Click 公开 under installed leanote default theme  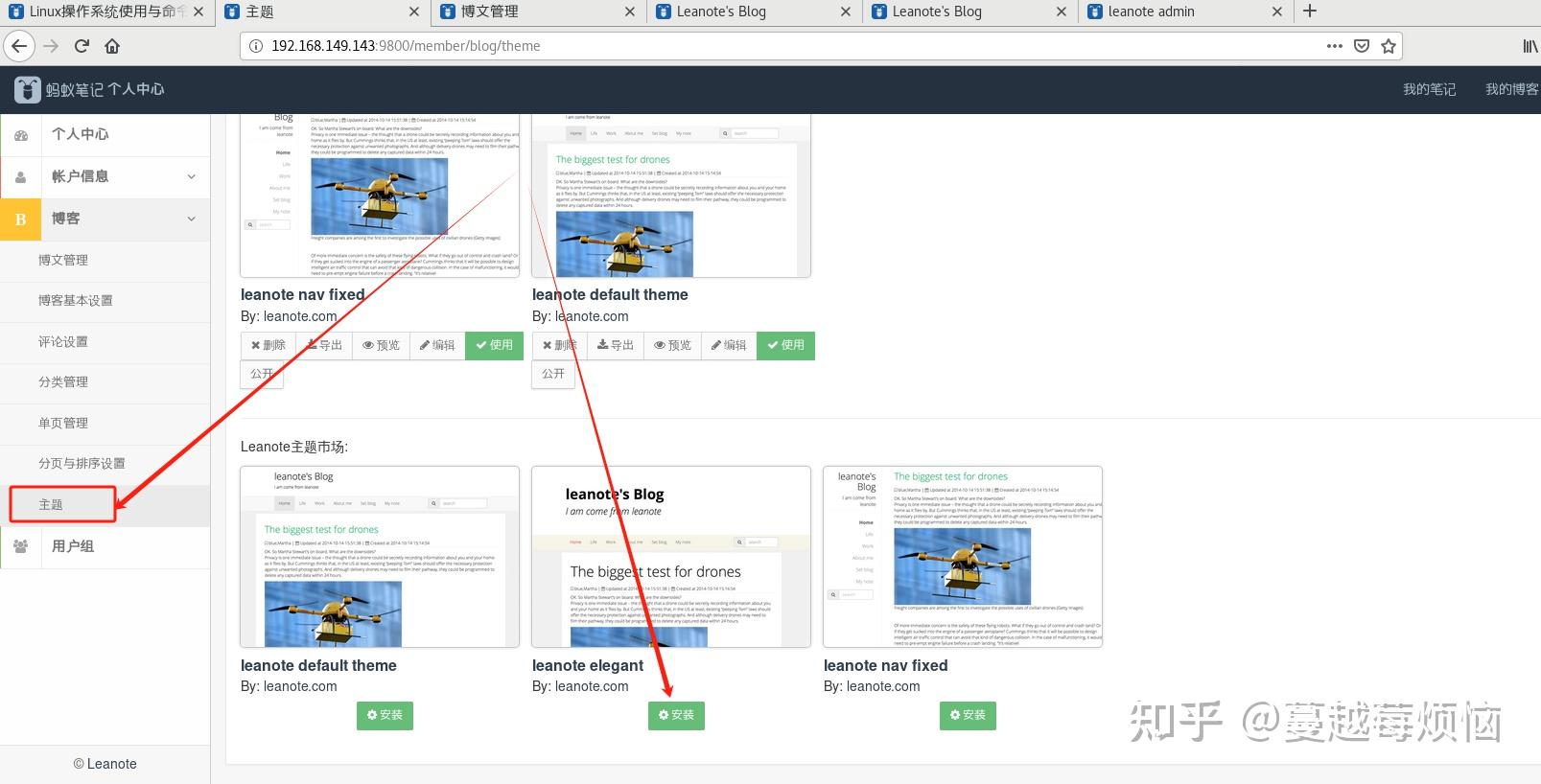[553, 374]
